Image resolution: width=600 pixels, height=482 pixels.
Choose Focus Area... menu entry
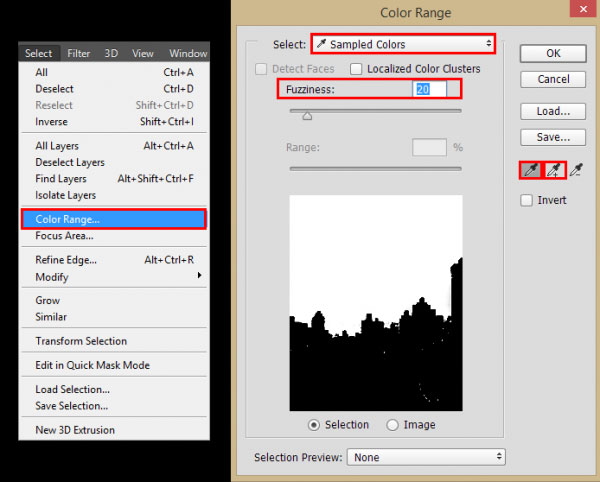point(114,236)
